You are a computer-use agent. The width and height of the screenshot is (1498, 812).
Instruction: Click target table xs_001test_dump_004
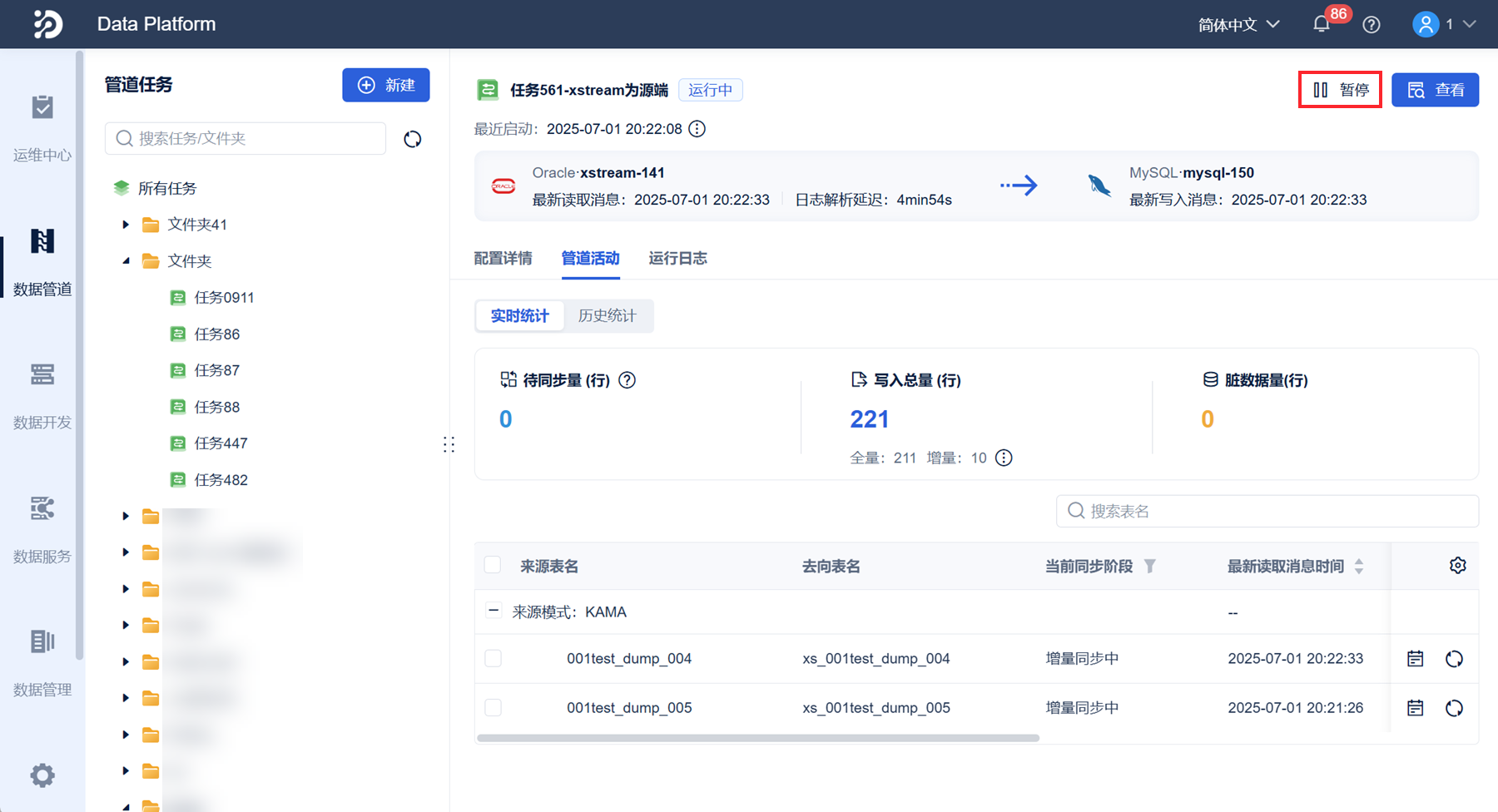876,659
